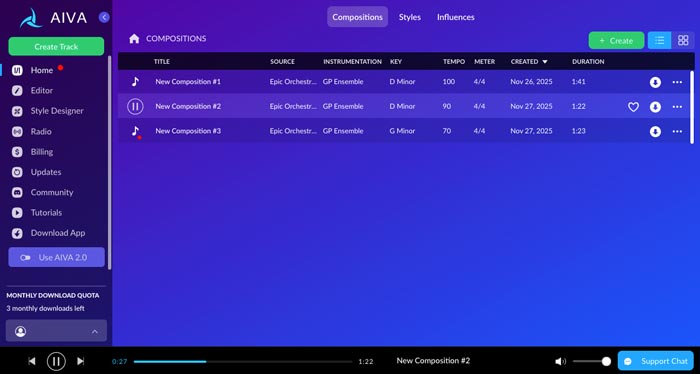Download New Composition #3
The image size is (700, 374).
pyautogui.click(x=655, y=131)
